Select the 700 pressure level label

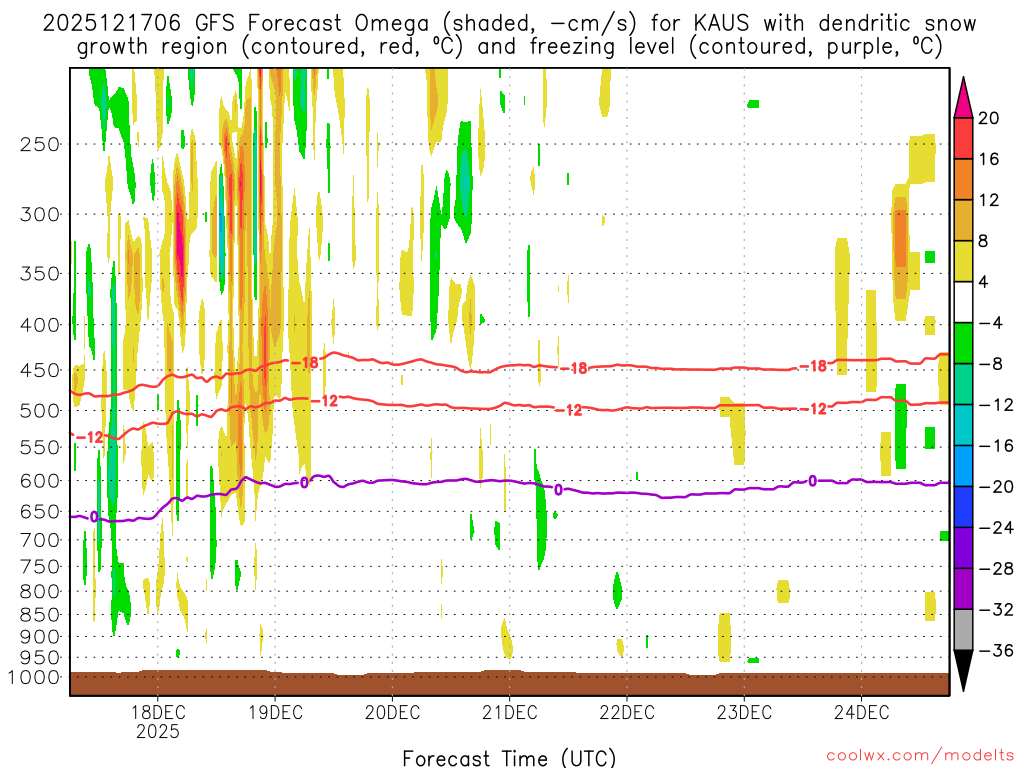coord(40,540)
